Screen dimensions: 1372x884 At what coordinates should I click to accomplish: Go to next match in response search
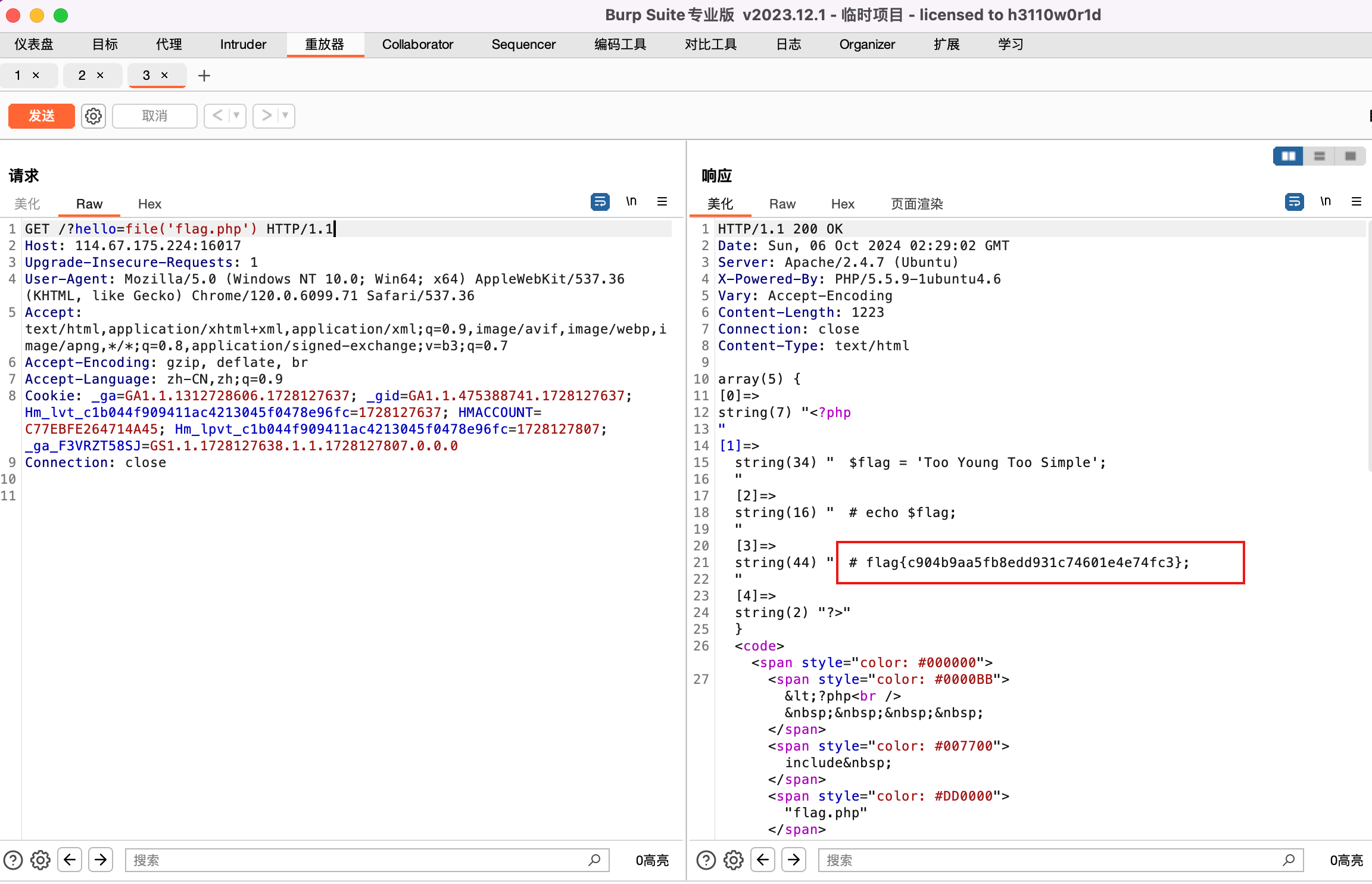point(794,860)
